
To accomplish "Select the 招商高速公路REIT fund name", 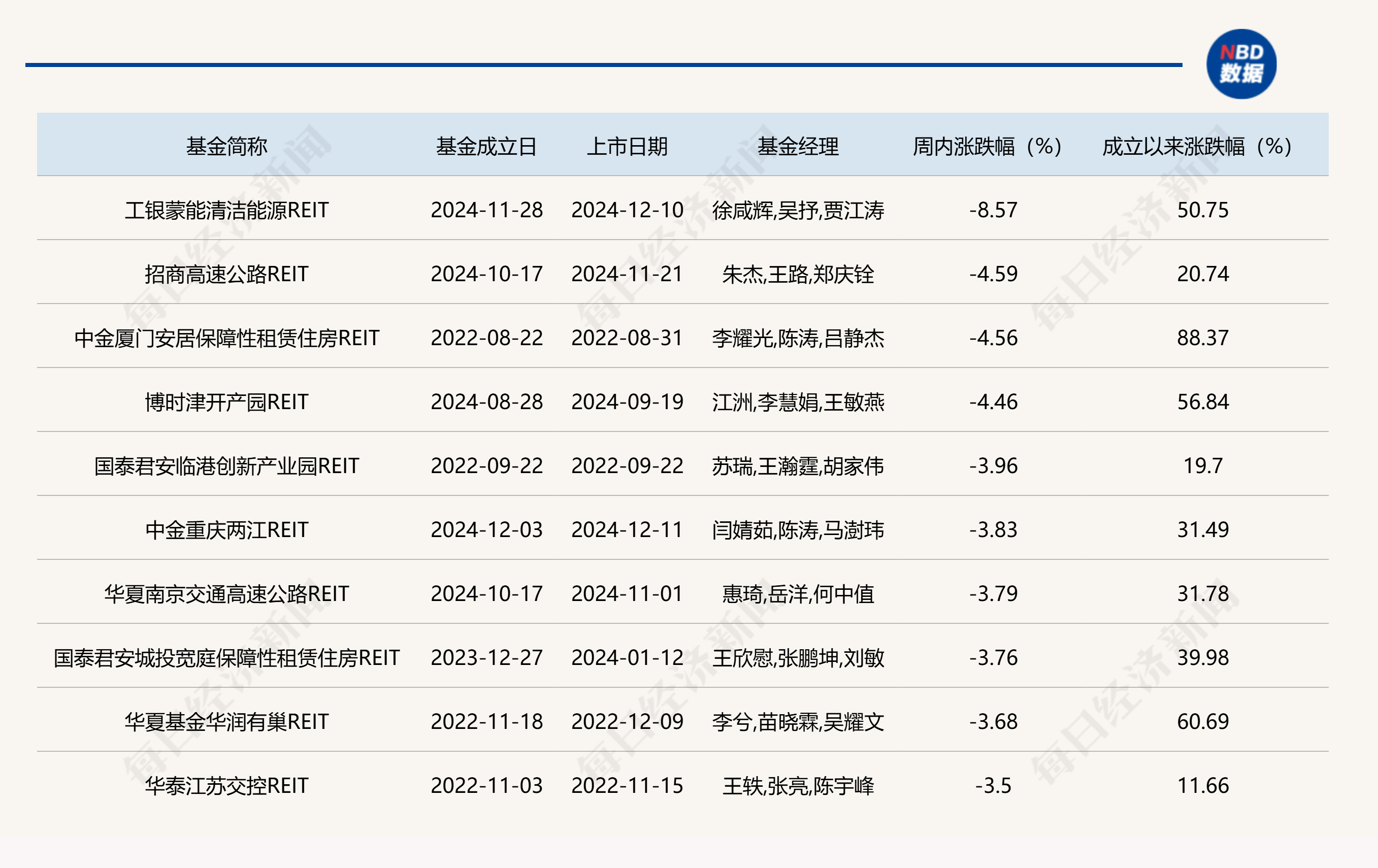I will tap(226, 274).
